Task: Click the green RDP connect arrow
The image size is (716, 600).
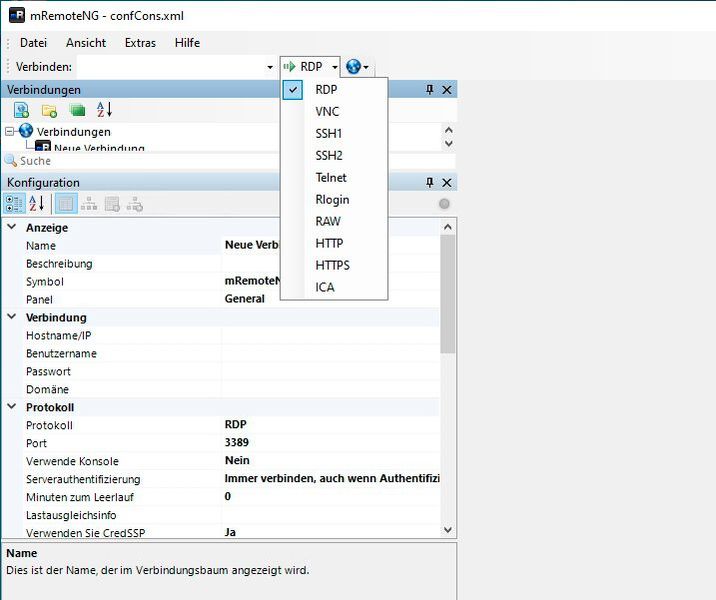Action: click(x=290, y=67)
